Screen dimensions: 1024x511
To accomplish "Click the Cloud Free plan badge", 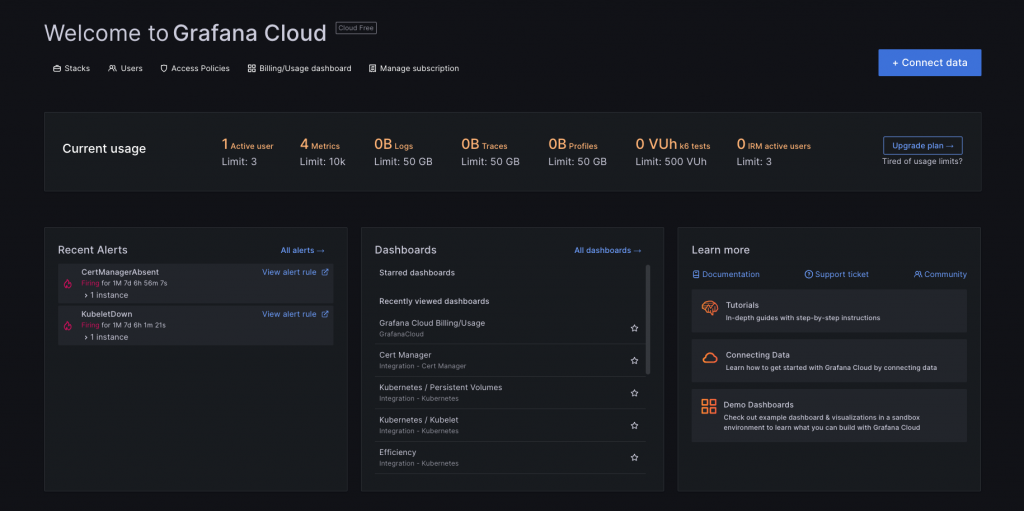I will pyautogui.click(x=356, y=28).
